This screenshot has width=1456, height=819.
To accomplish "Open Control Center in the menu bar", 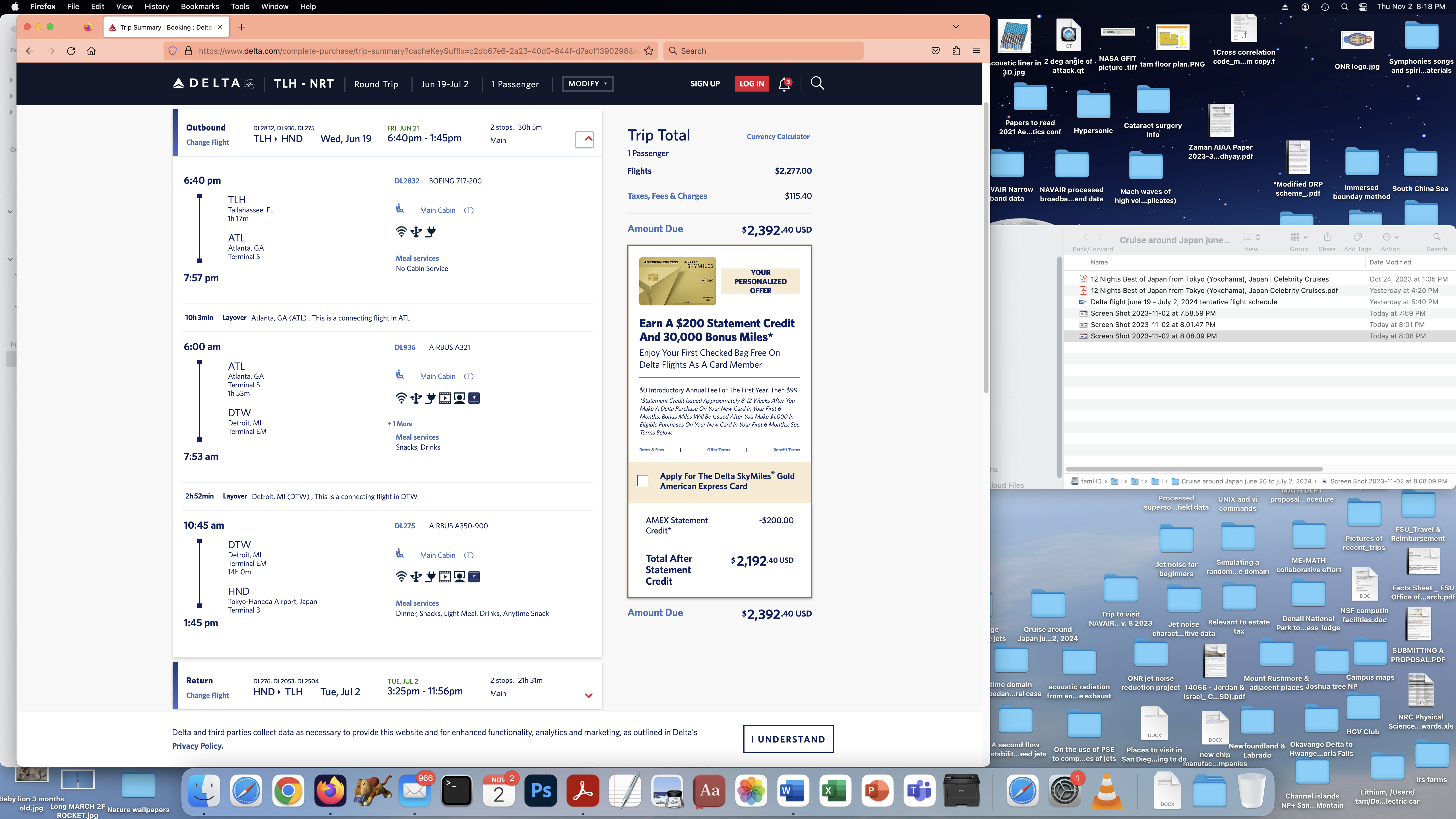I will pos(1363,7).
